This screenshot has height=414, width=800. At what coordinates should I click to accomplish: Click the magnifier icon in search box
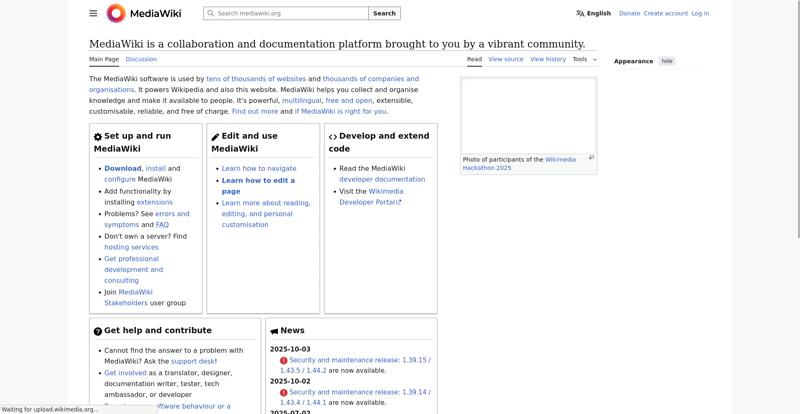point(210,13)
